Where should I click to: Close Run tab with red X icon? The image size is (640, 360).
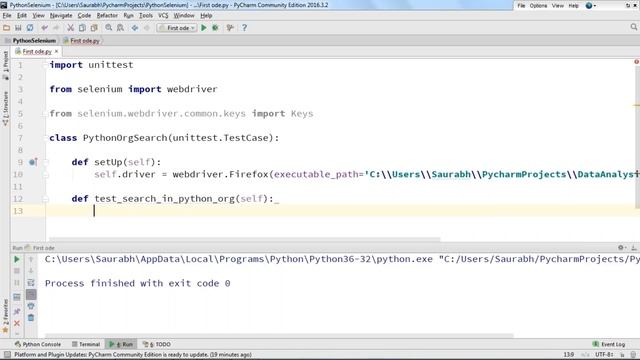(17, 323)
